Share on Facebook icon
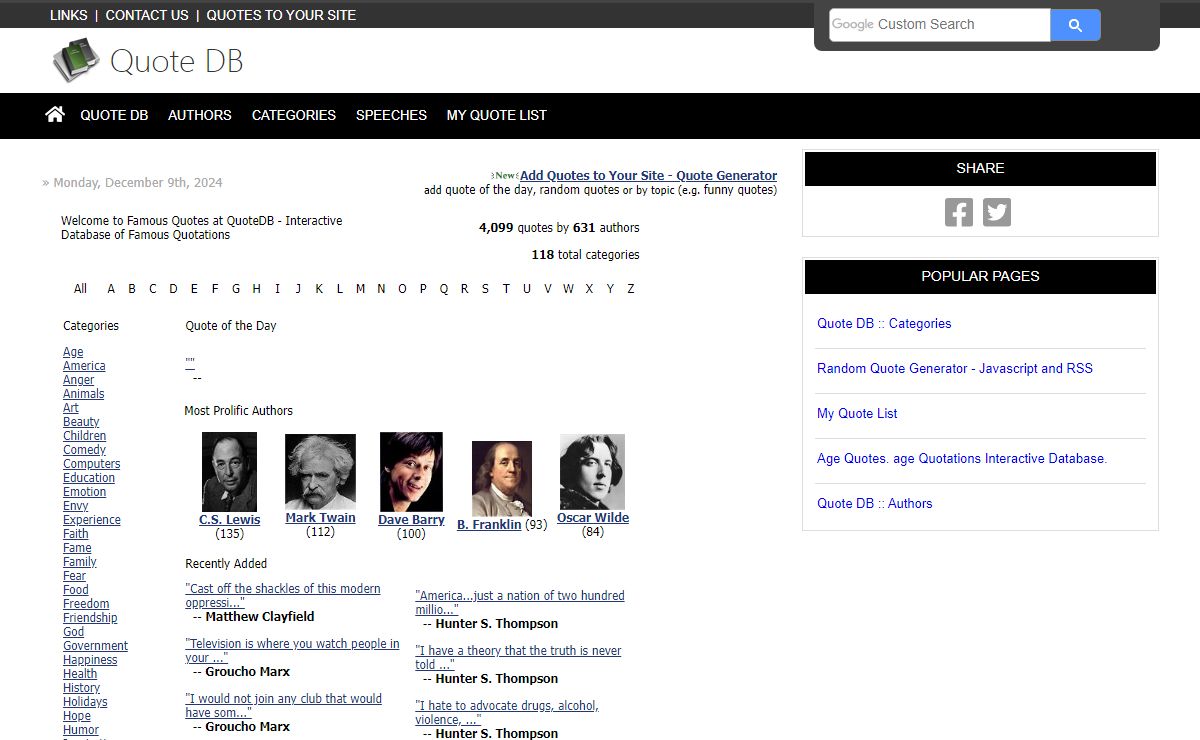 959,212
